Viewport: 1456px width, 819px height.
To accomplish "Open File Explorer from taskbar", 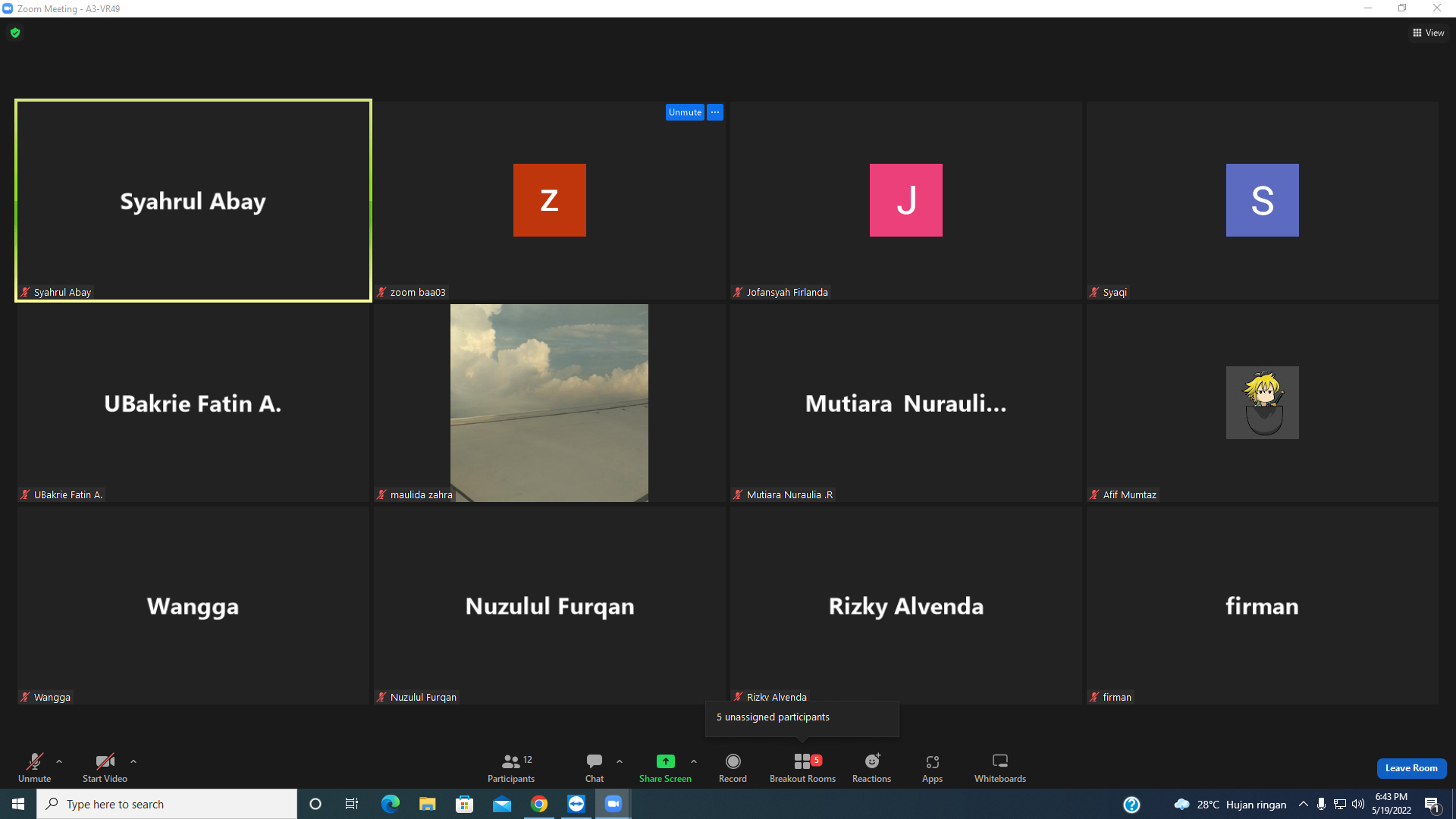I will (428, 804).
